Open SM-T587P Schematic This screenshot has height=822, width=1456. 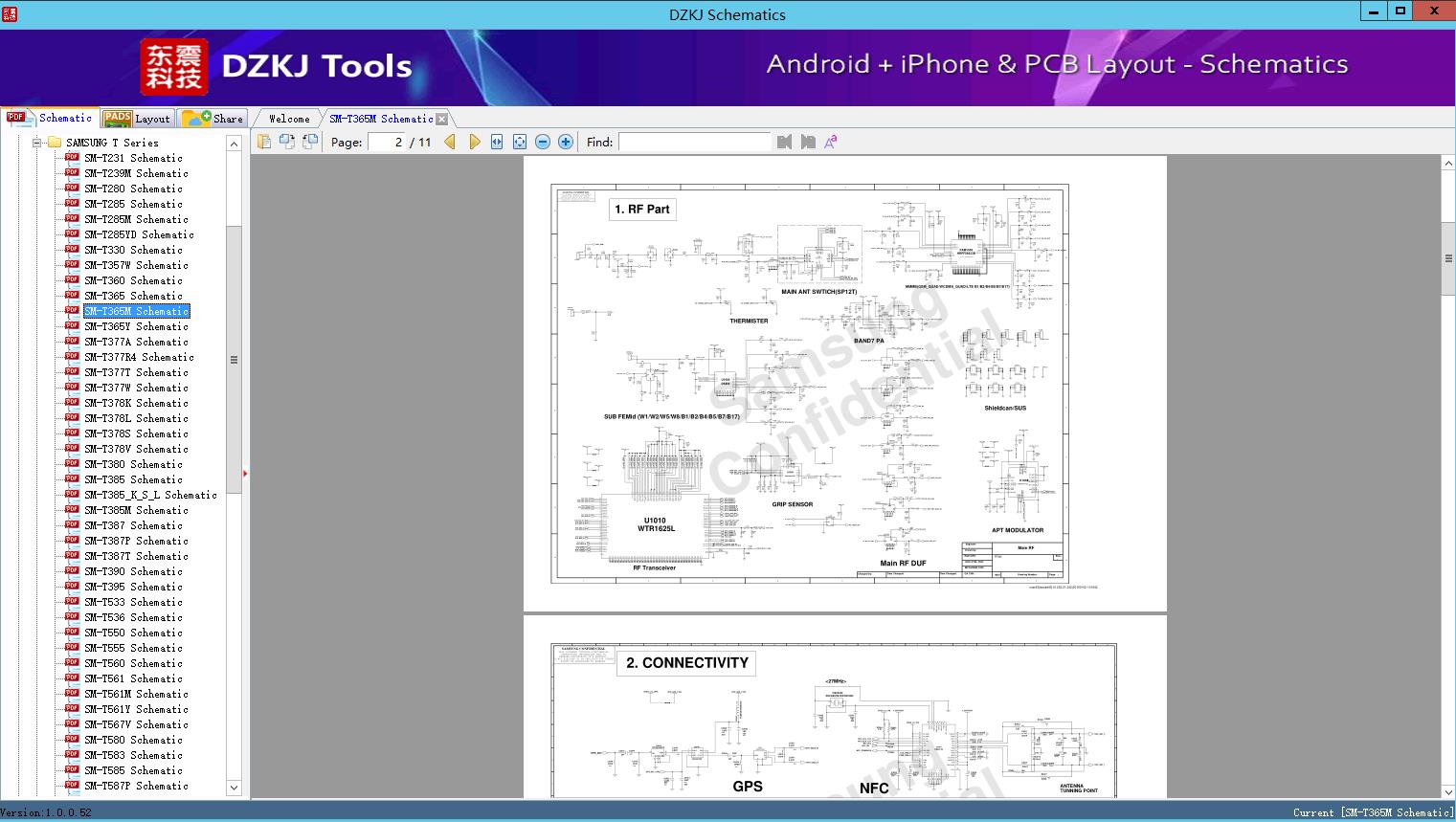[x=137, y=786]
